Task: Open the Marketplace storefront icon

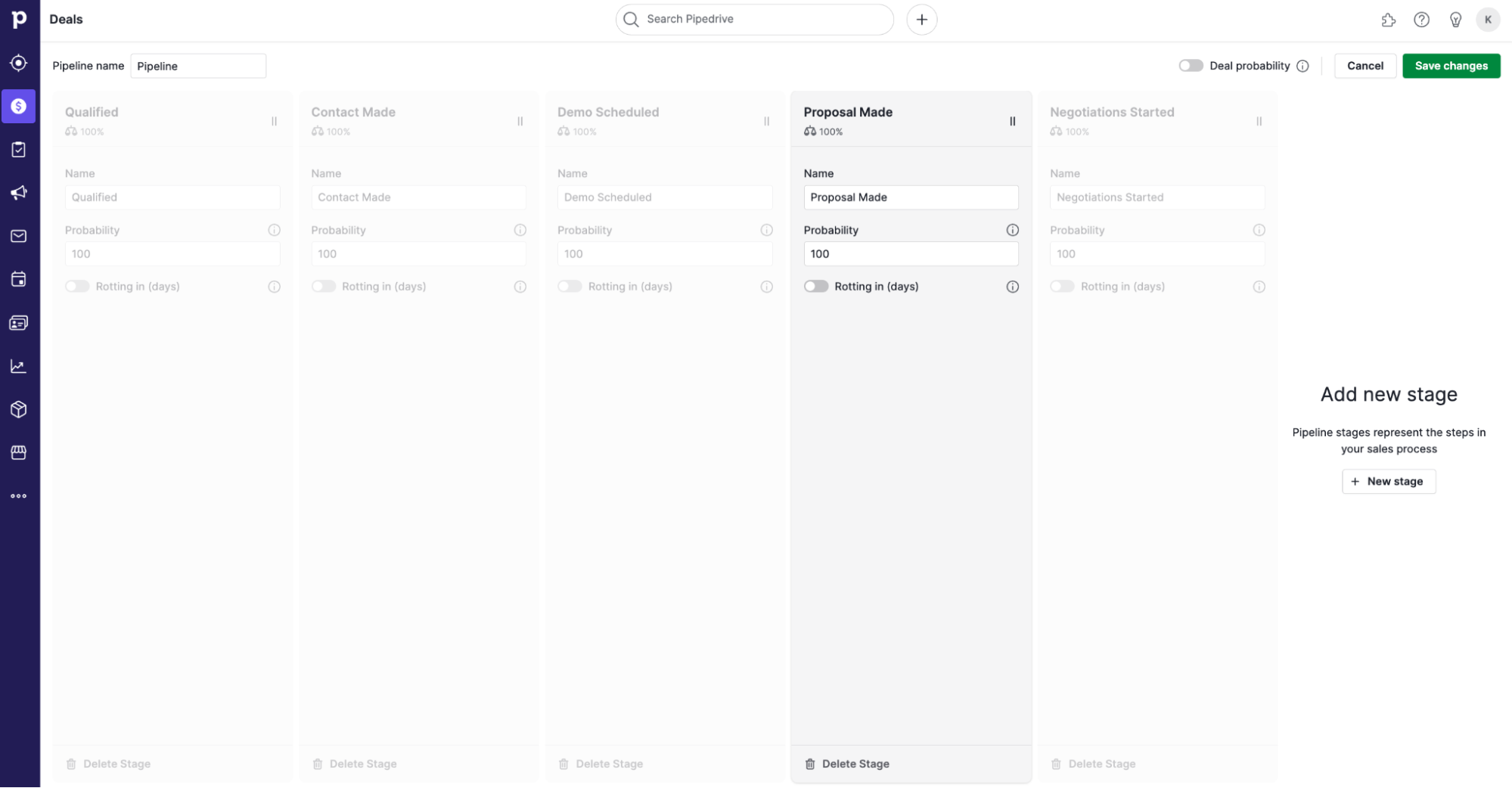Action: (x=19, y=452)
